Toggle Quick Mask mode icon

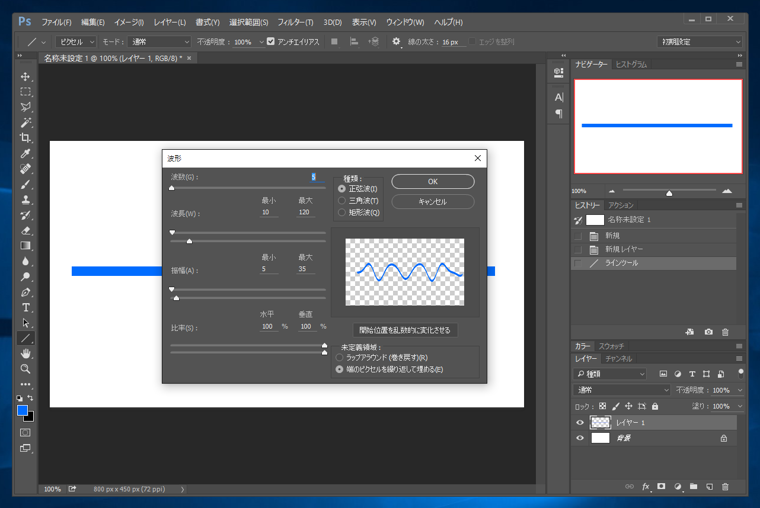[x=25, y=432]
